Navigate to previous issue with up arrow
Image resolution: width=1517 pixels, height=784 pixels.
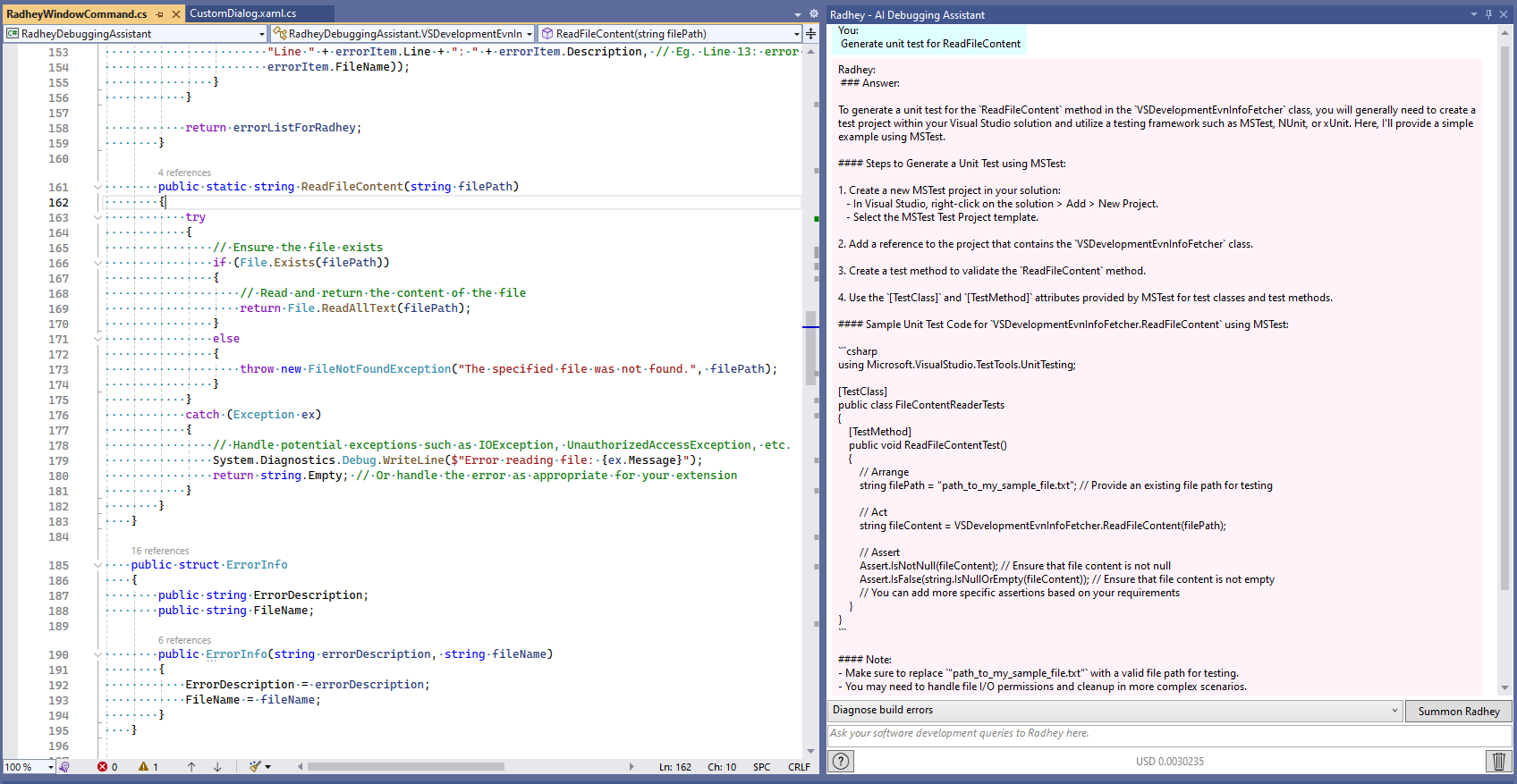tap(191, 767)
